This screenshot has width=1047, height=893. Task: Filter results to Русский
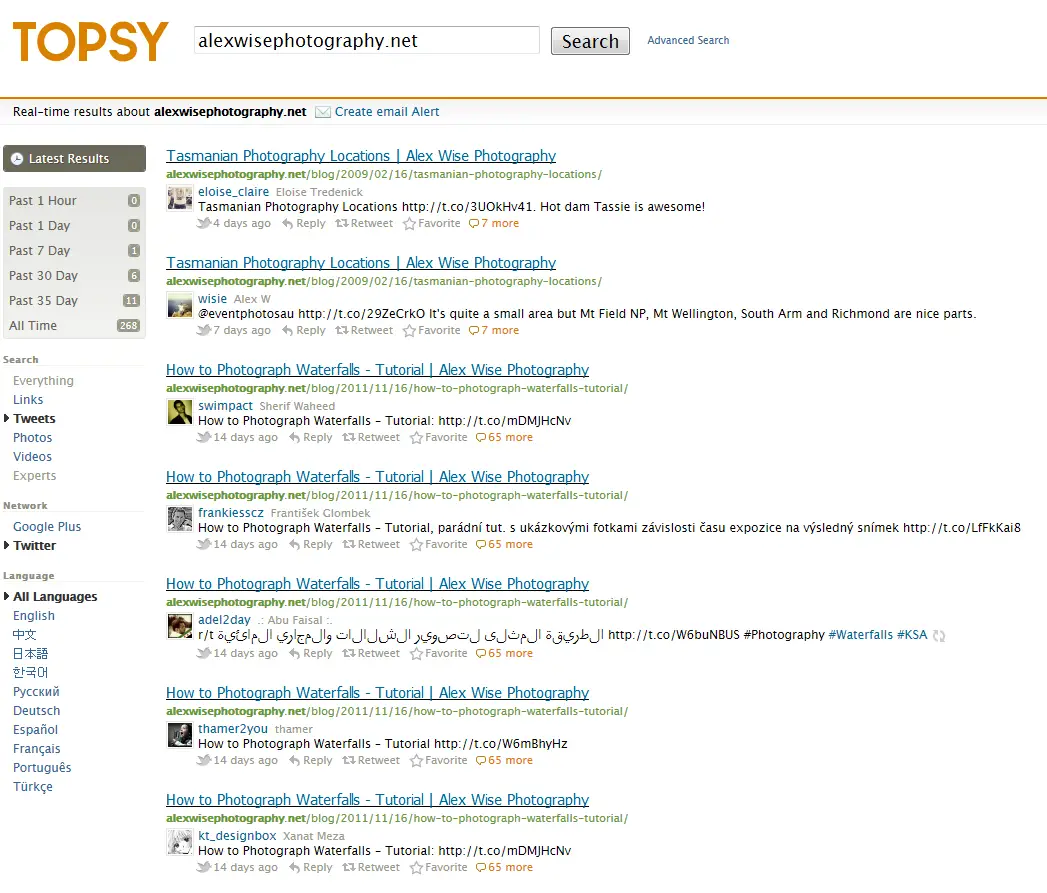click(36, 692)
